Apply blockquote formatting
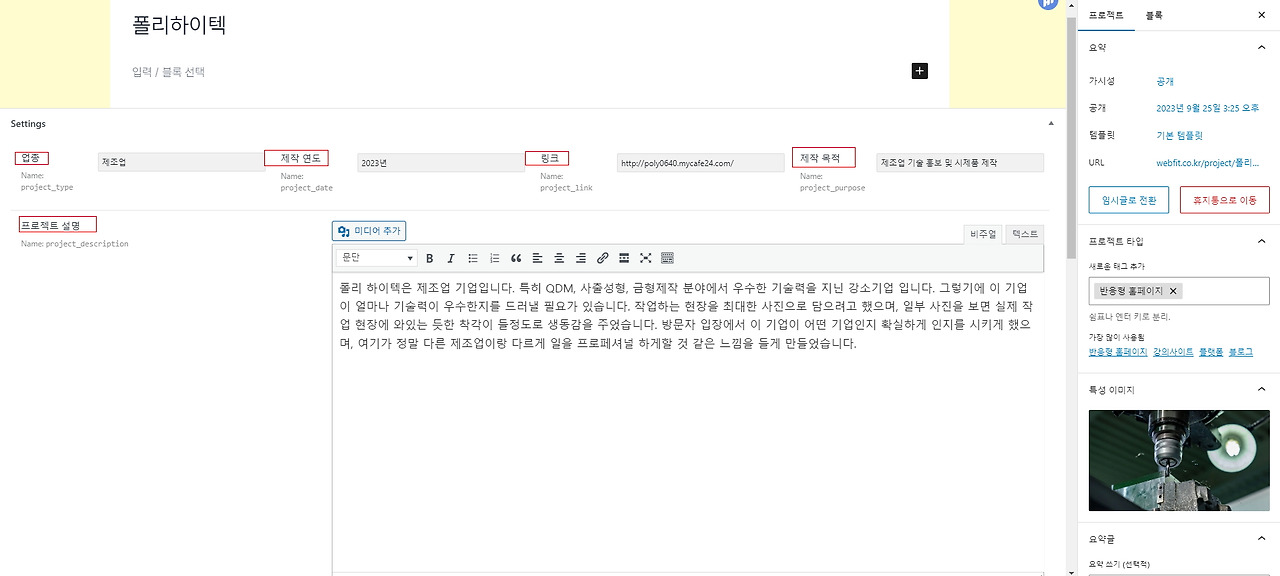 point(516,258)
